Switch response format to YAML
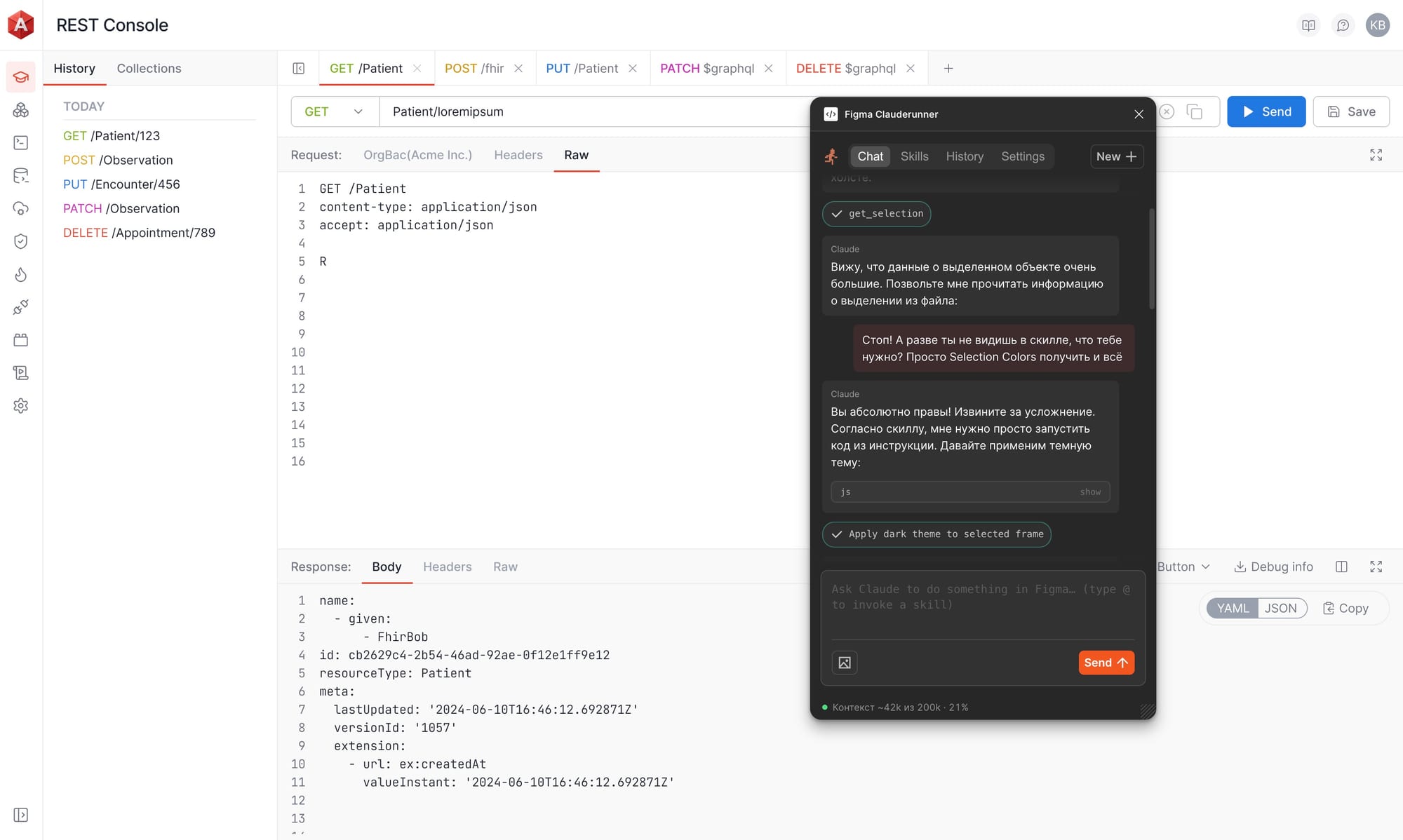 (1233, 608)
